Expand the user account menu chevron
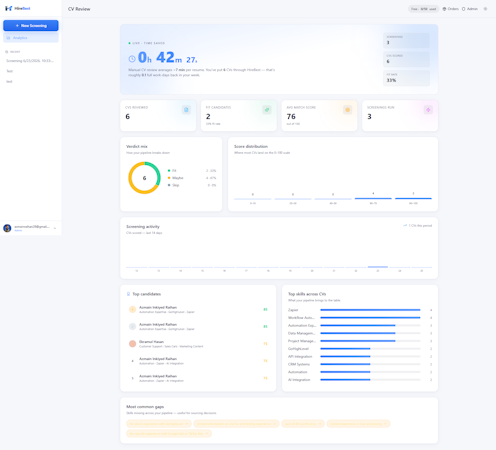This screenshot has width=496, height=450. [55, 228]
